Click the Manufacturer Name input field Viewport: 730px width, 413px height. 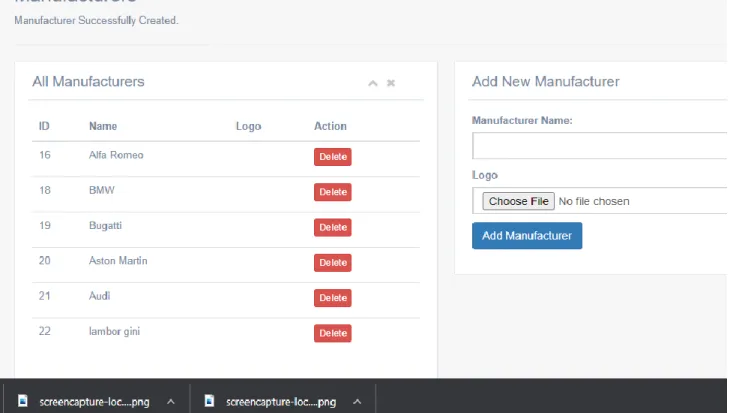(x=600, y=146)
